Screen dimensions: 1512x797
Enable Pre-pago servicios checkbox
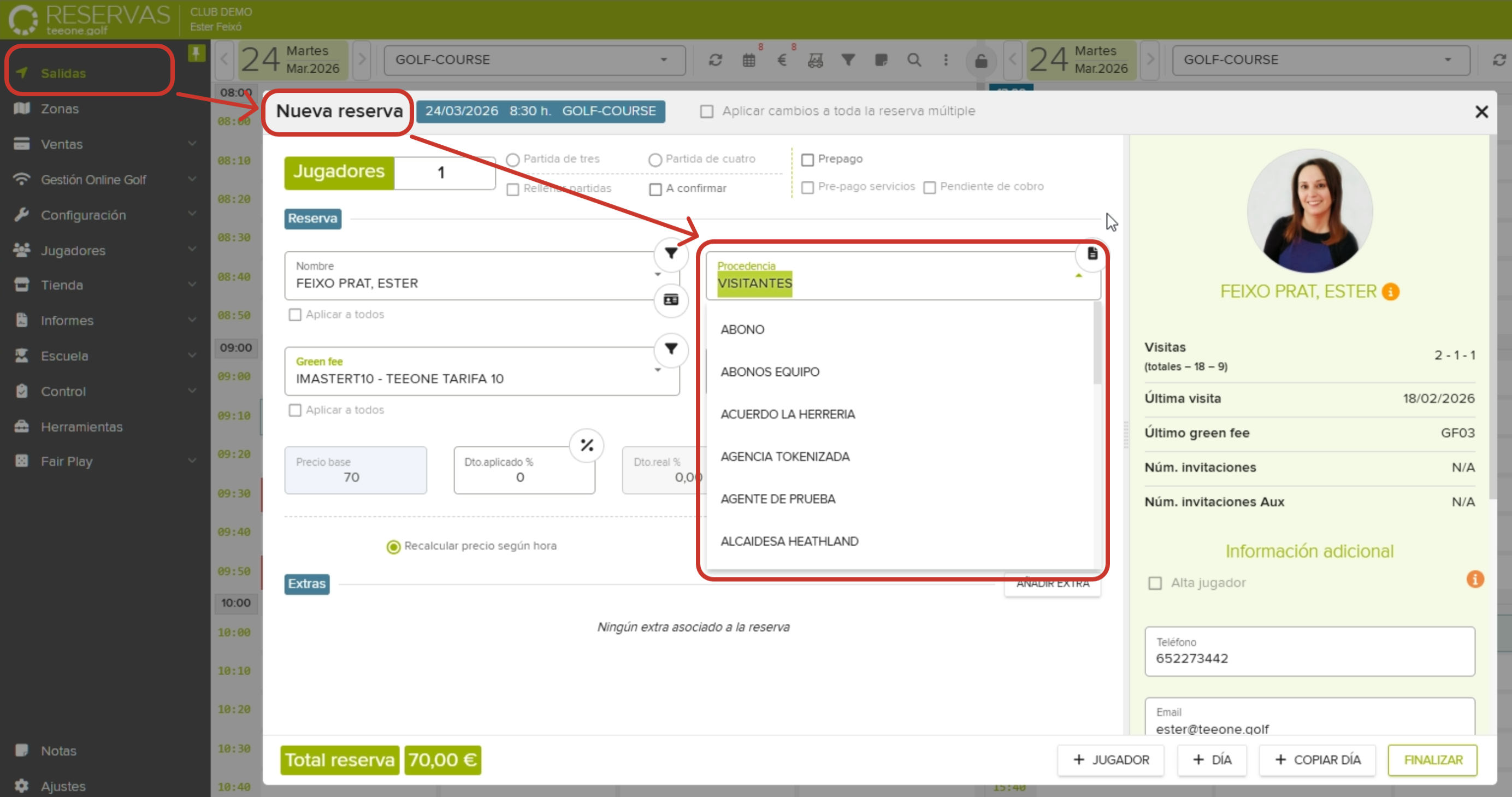click(808, 187)
